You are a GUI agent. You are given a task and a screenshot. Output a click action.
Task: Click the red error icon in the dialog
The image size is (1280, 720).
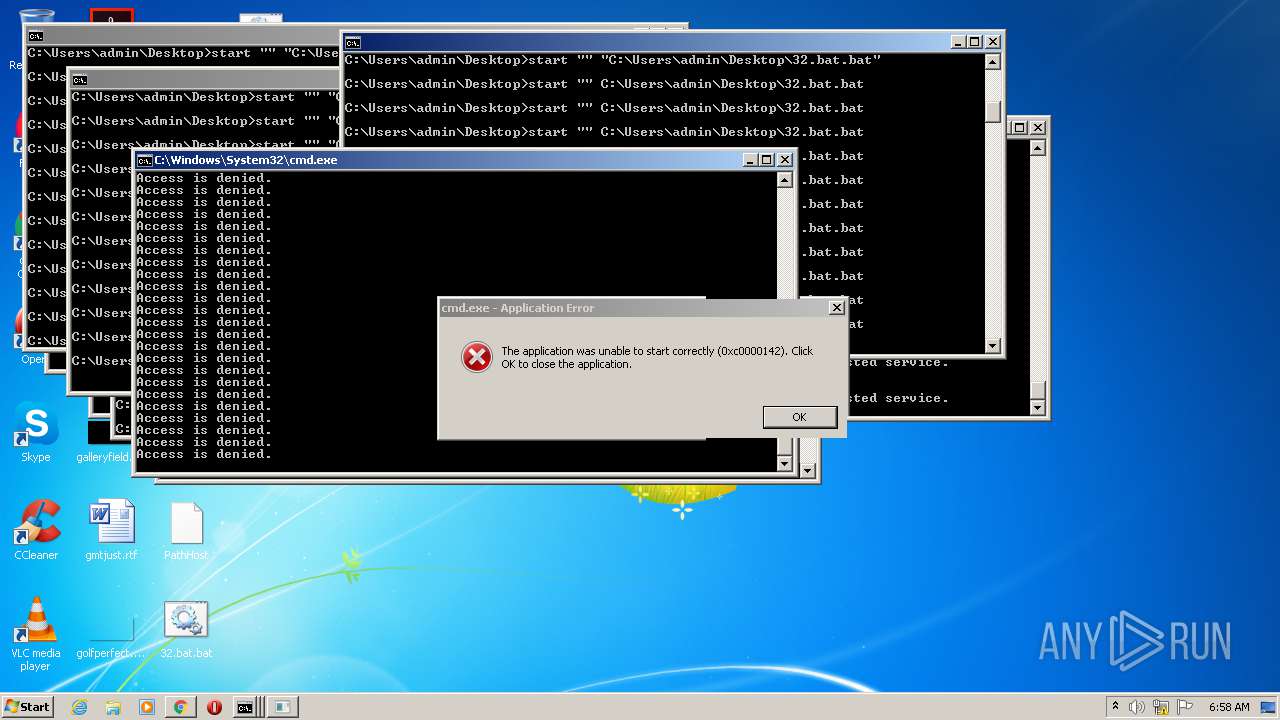[x=476, y=357]
